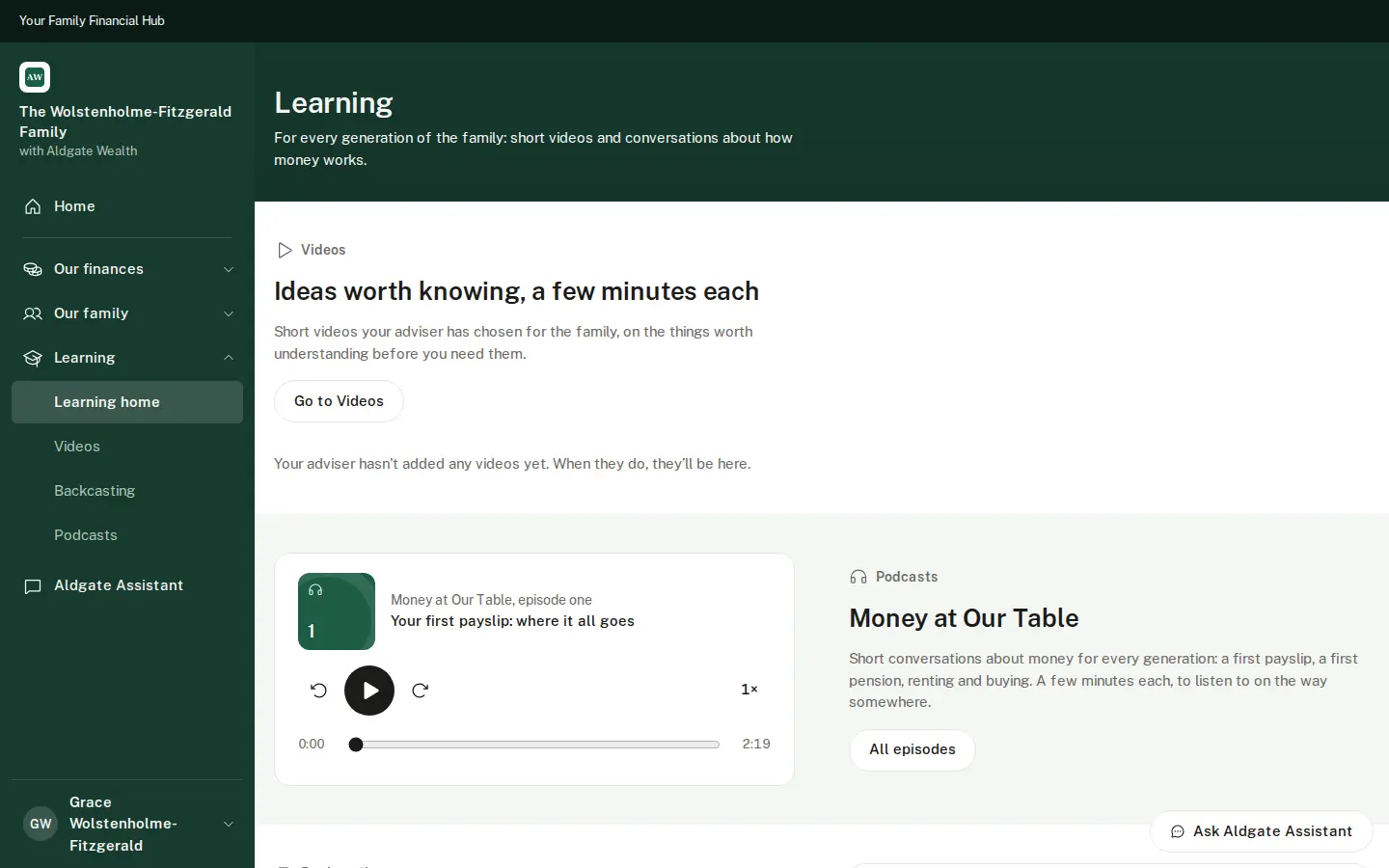
Task: Click 'The Wolstenholme-Fitzgerald Family' title
Action: click(x=125, y=122)
